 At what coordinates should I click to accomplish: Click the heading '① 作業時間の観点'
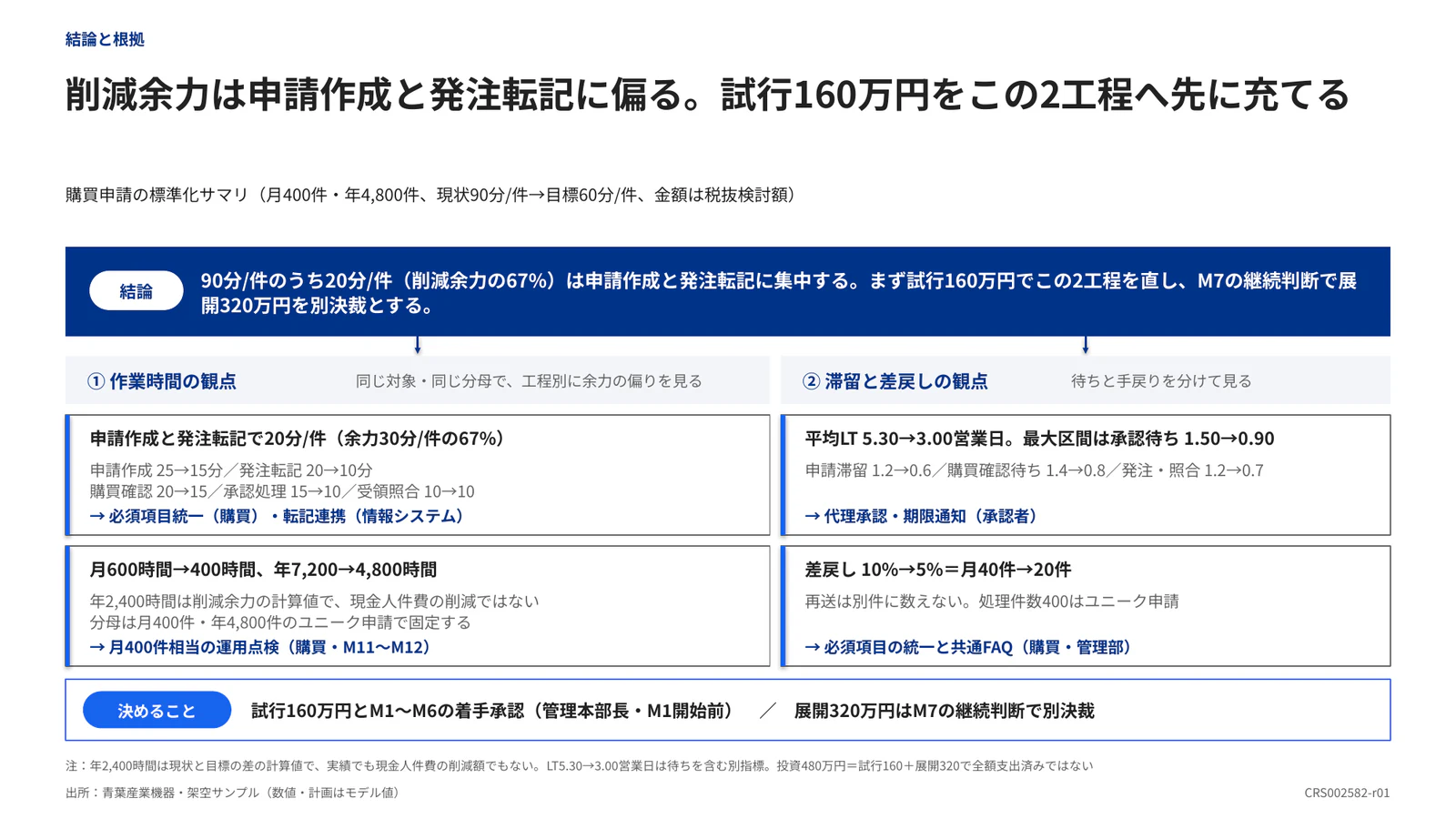161,381
